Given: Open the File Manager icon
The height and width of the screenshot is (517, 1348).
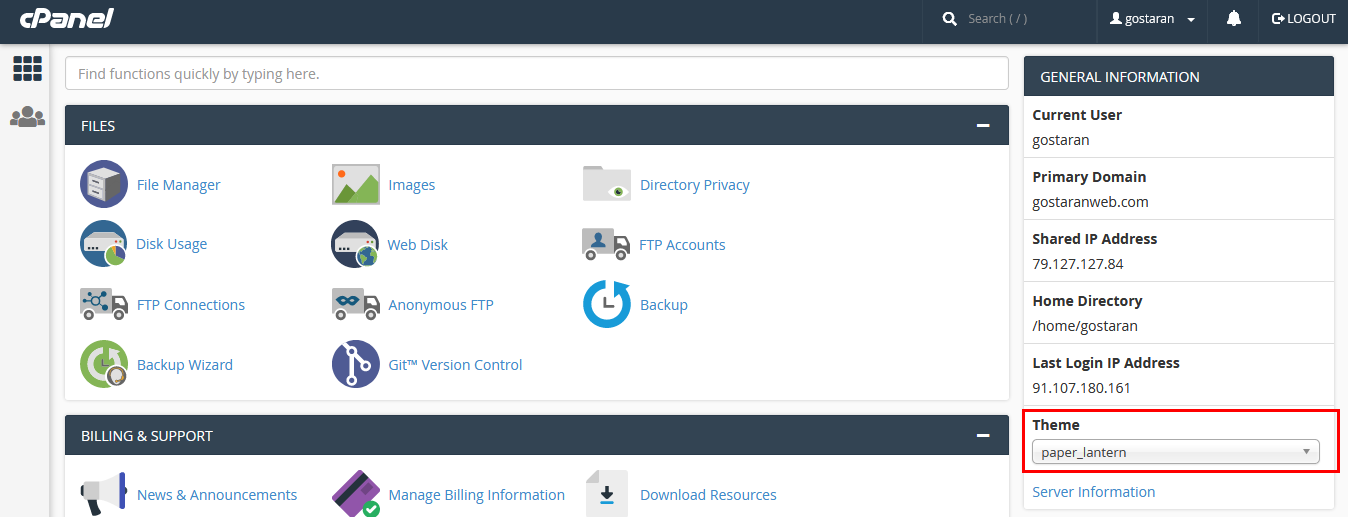Looking at the screenshot, I should (x=104, y=185).
